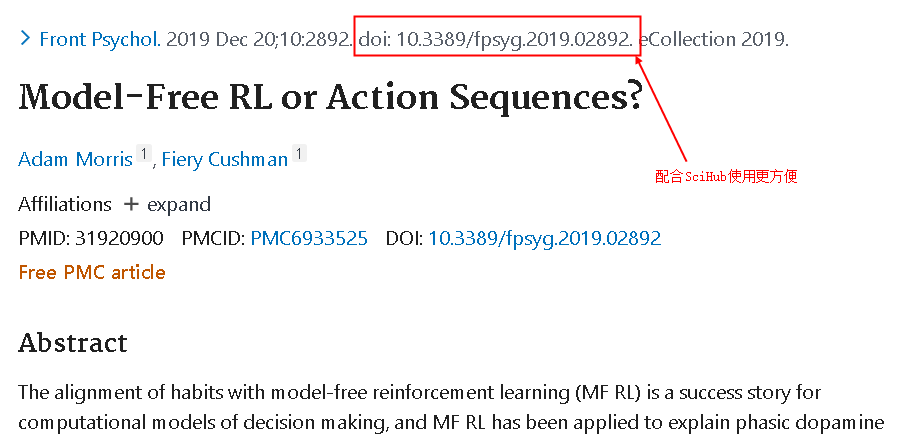Open author Fiery Cushman link
Screen dimensions: 909x439
click(224, 159)
